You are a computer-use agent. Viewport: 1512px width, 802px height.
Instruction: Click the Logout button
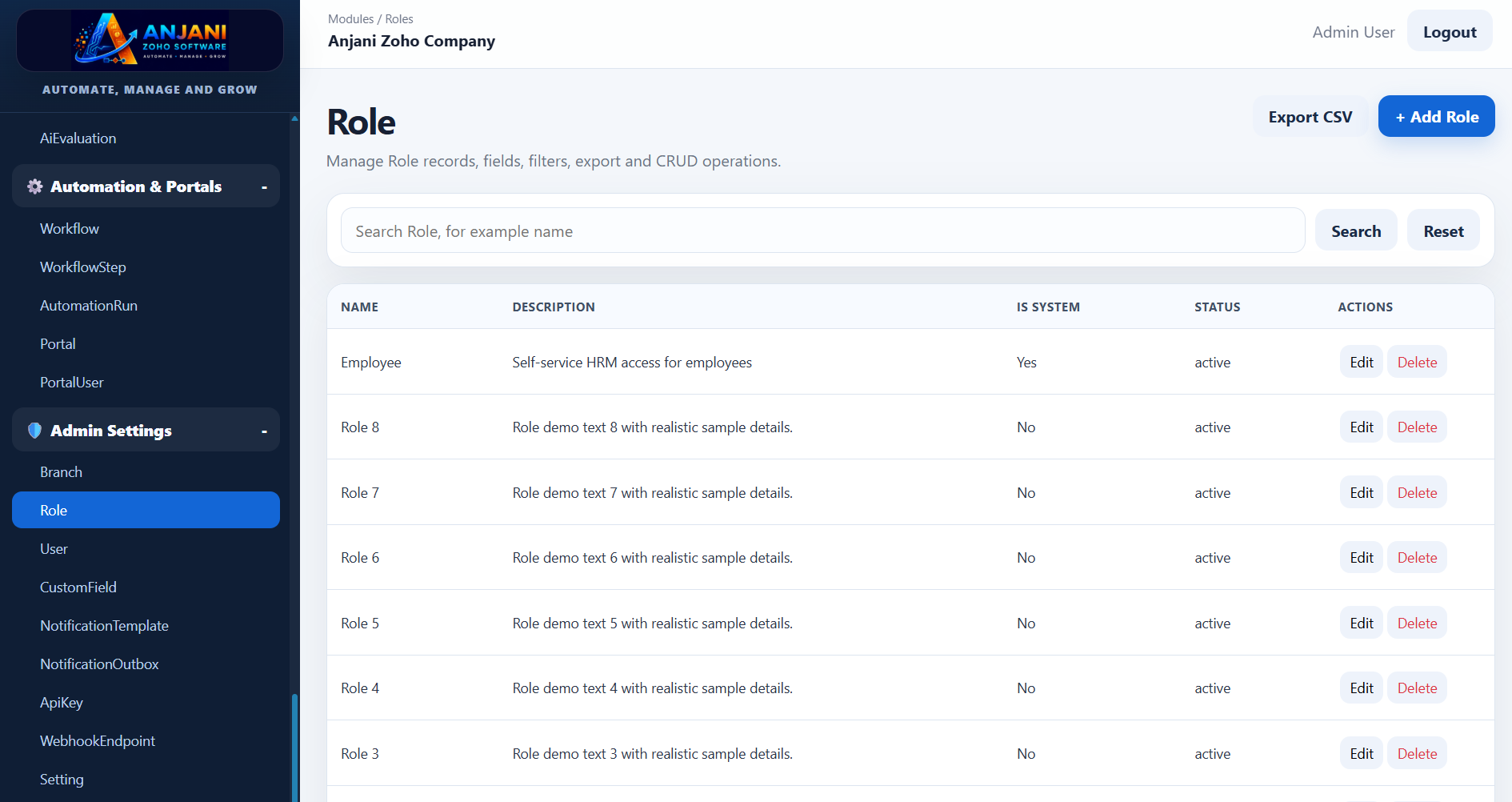(x=1450, y=32)
